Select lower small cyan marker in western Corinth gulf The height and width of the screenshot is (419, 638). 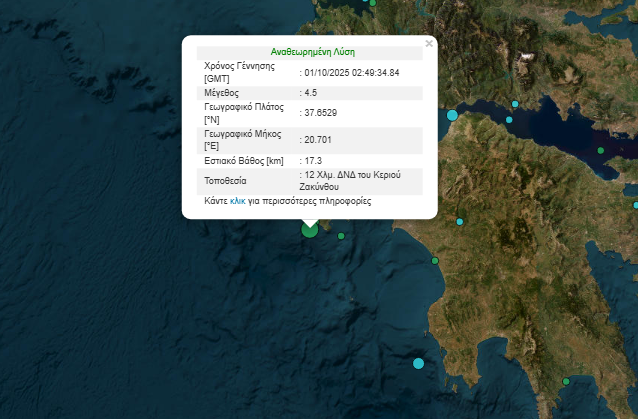[509, 120]
